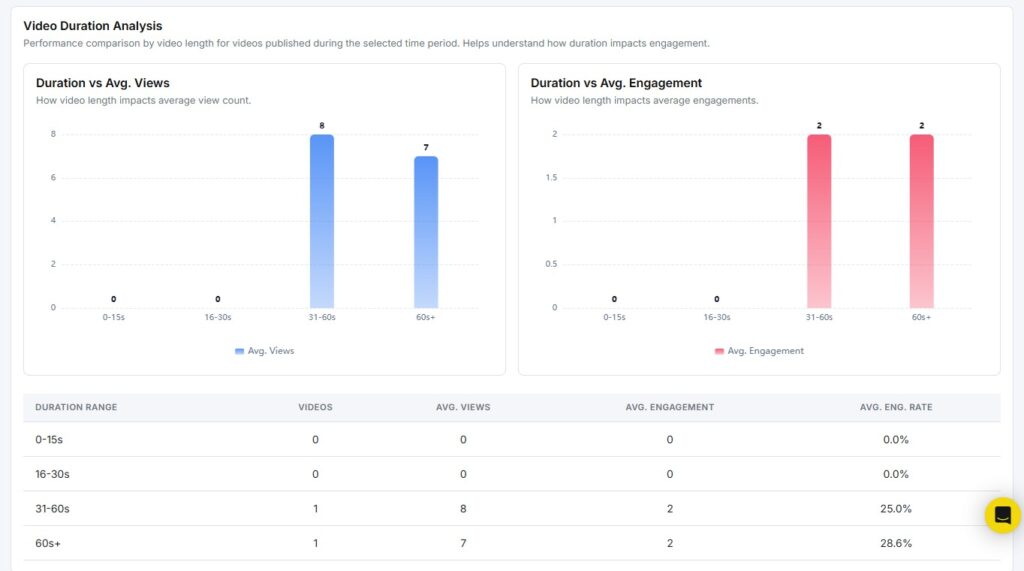
Task: Click the blue 60s+ bar in Avg. Views chart
Action: tap(426, 232)
